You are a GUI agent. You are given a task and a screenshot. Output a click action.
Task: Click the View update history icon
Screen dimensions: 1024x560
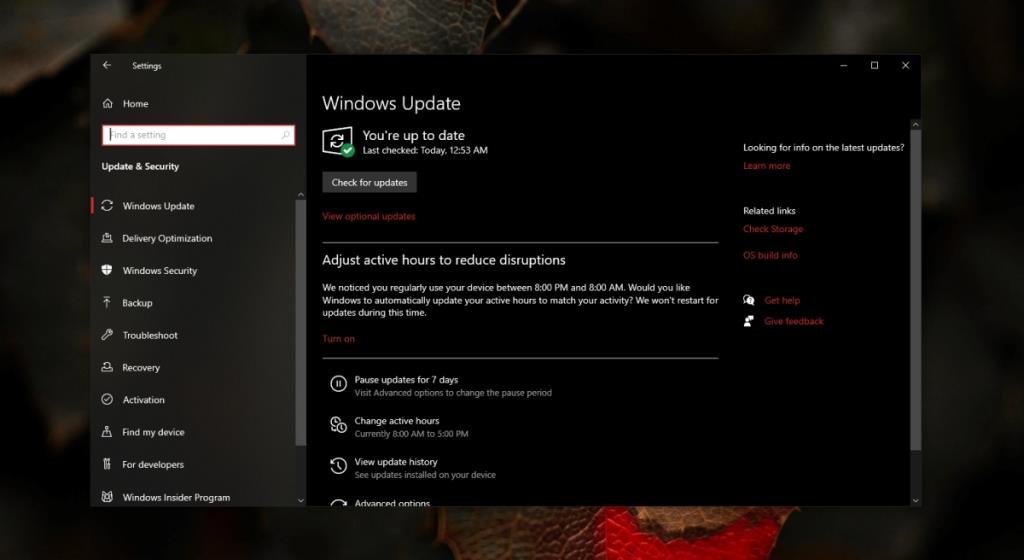pyautogui.click(x=338, y=466)
